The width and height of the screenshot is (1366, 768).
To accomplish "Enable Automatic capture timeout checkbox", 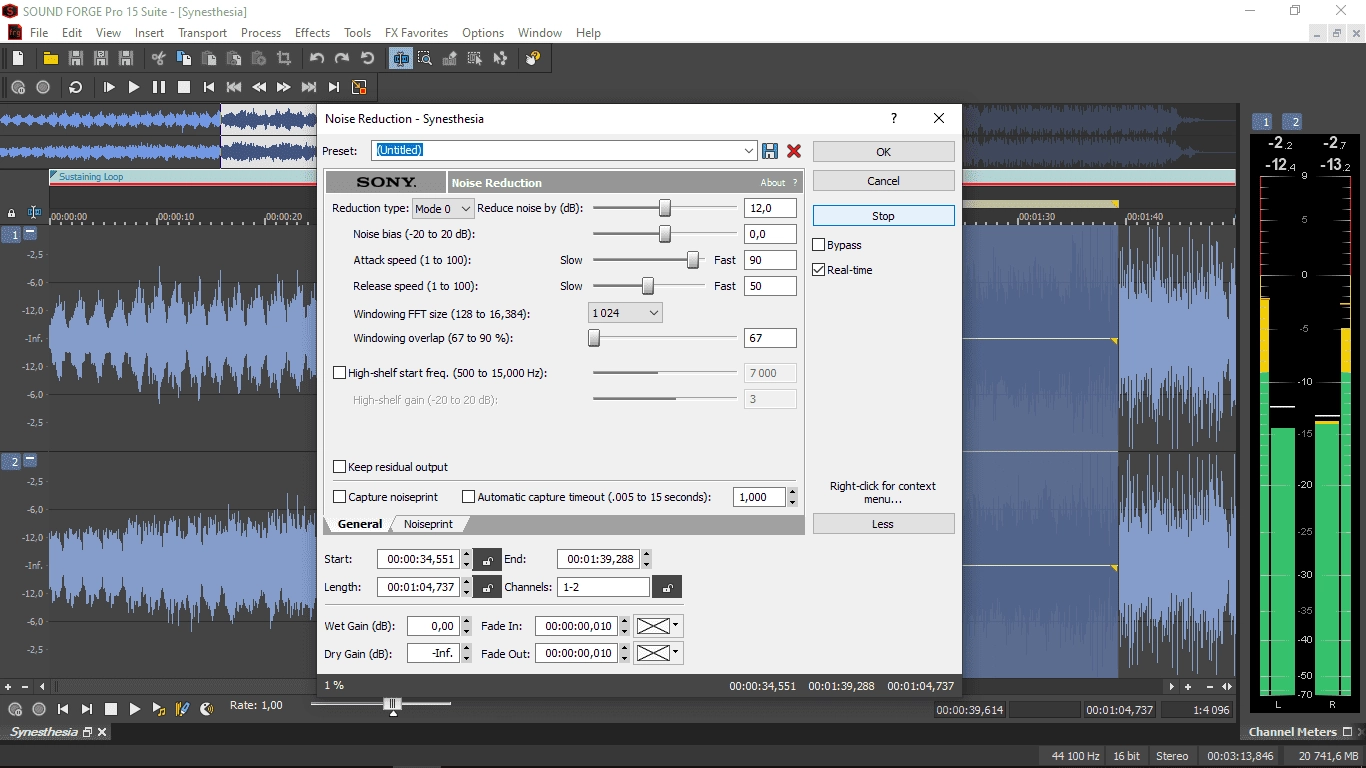I will pos(468,497).
